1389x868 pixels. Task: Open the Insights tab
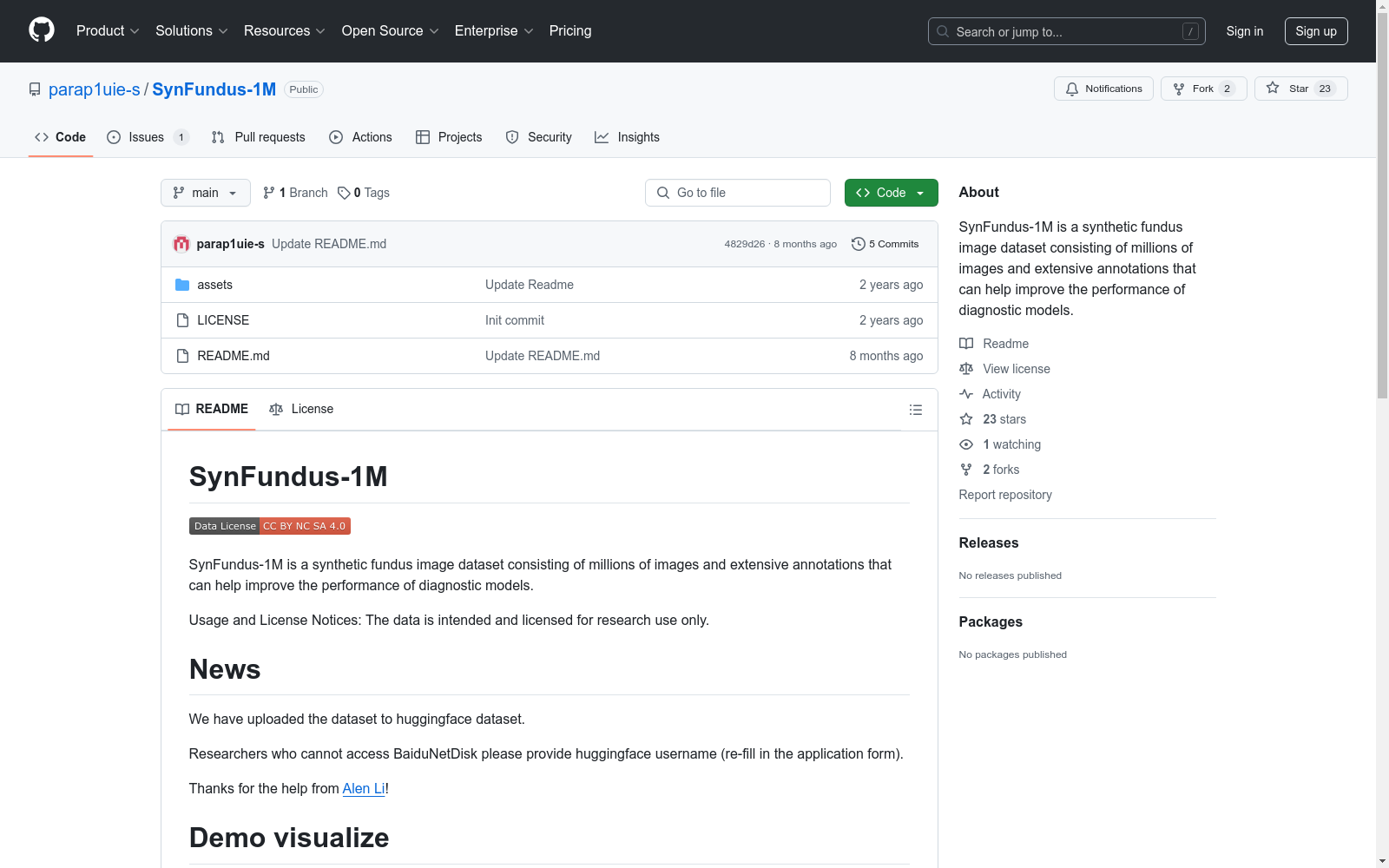627,137
